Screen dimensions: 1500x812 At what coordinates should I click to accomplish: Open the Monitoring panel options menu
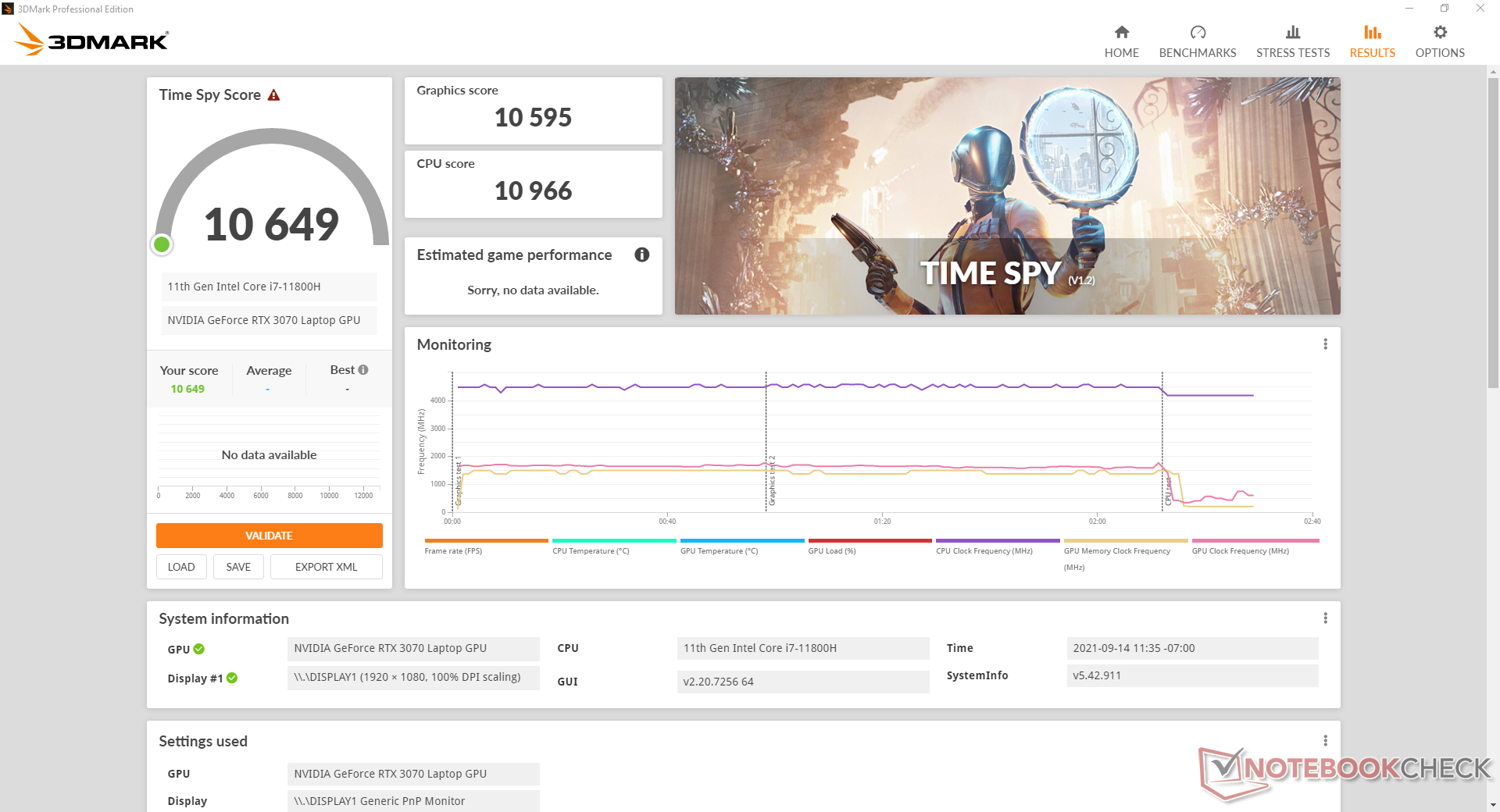click(1325, 344)
